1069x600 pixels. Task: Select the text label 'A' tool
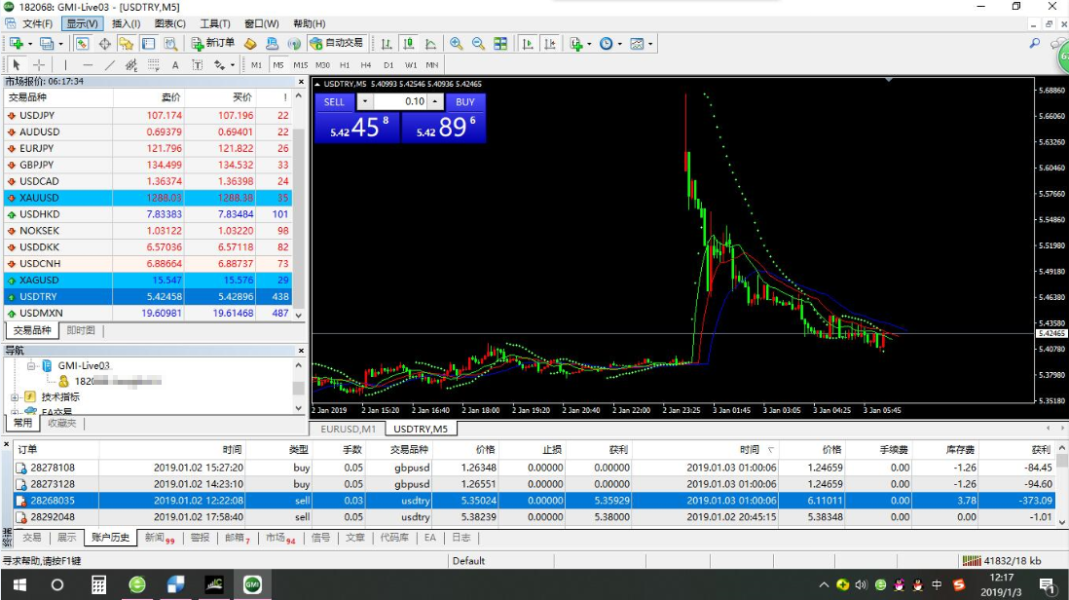(175, 65)
